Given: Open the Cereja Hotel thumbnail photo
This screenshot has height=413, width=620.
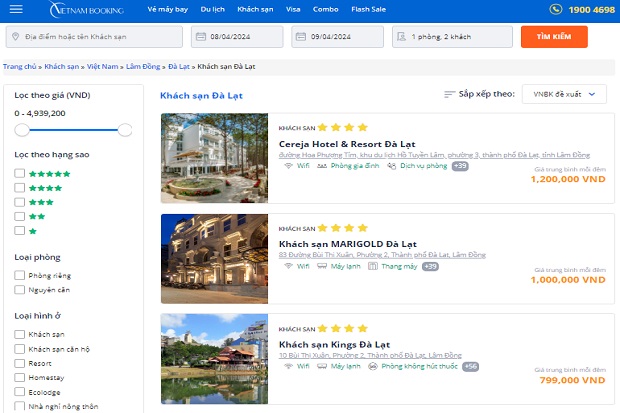Looking at the screenshot, I should pyautogui.click(x=214, y=158).
